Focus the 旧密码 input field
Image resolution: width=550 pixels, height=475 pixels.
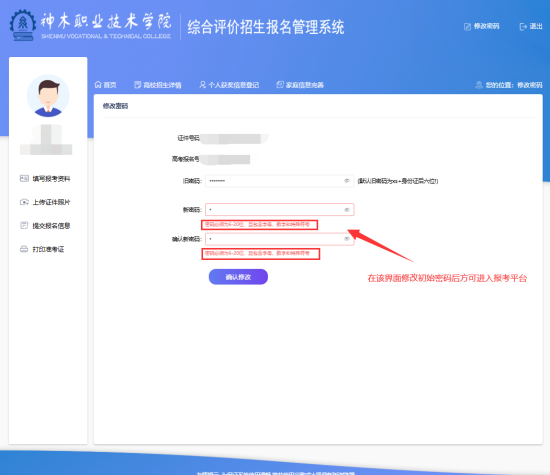point(280,181)
